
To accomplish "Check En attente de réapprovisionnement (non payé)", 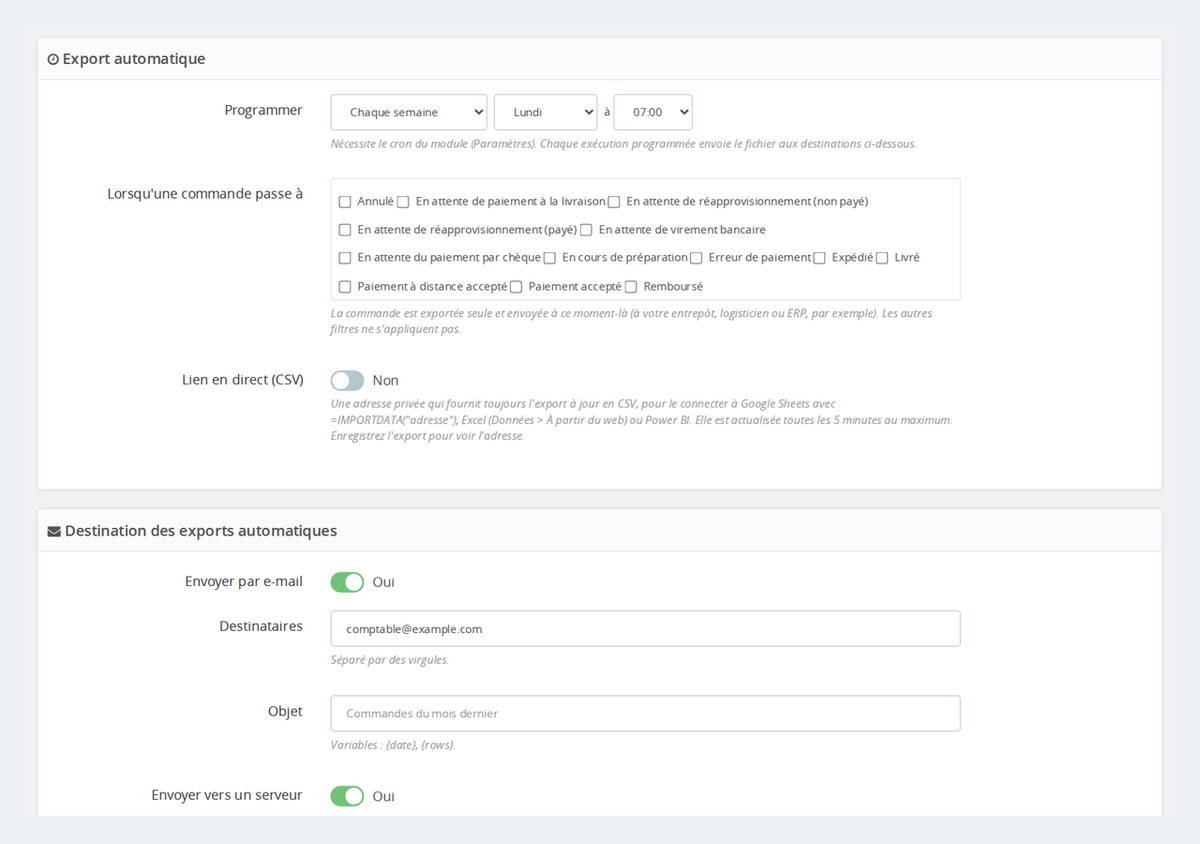I will (614, 202).
